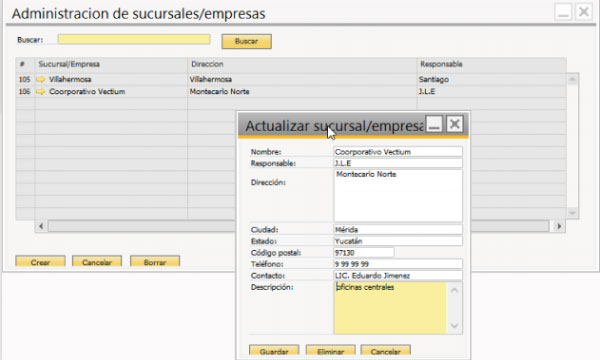Click Cancelar in the Actualizar dialog
Image resolution: width=600 pixels, height=360 pixels.
pos(386,351)
